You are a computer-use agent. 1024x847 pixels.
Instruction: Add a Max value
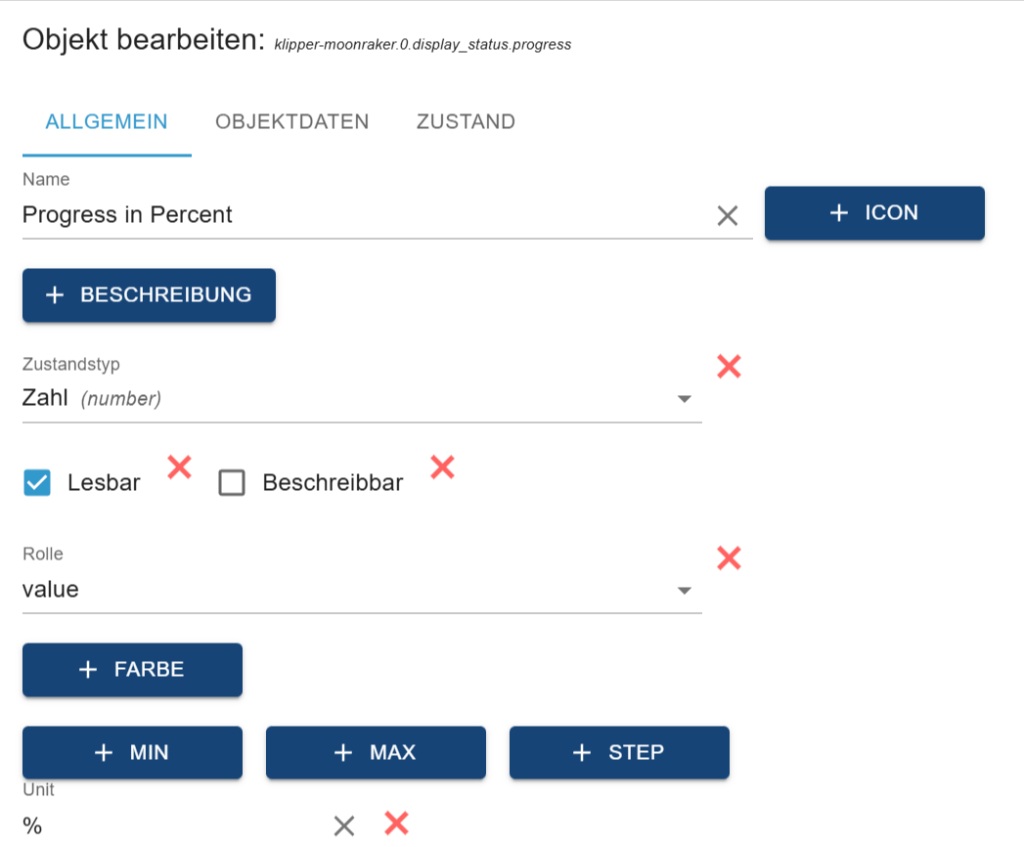[x=375, y=753]
